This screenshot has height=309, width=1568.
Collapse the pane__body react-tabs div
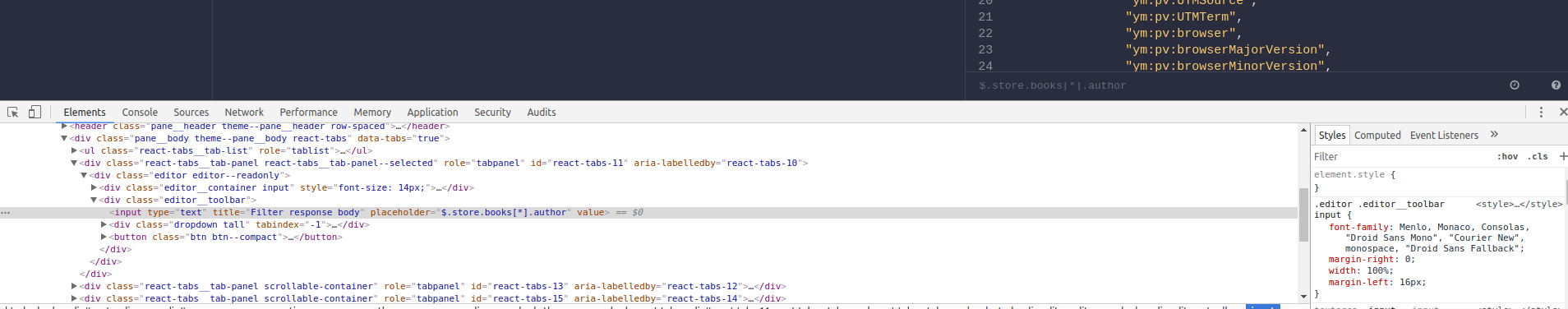(x=64, y=139)
